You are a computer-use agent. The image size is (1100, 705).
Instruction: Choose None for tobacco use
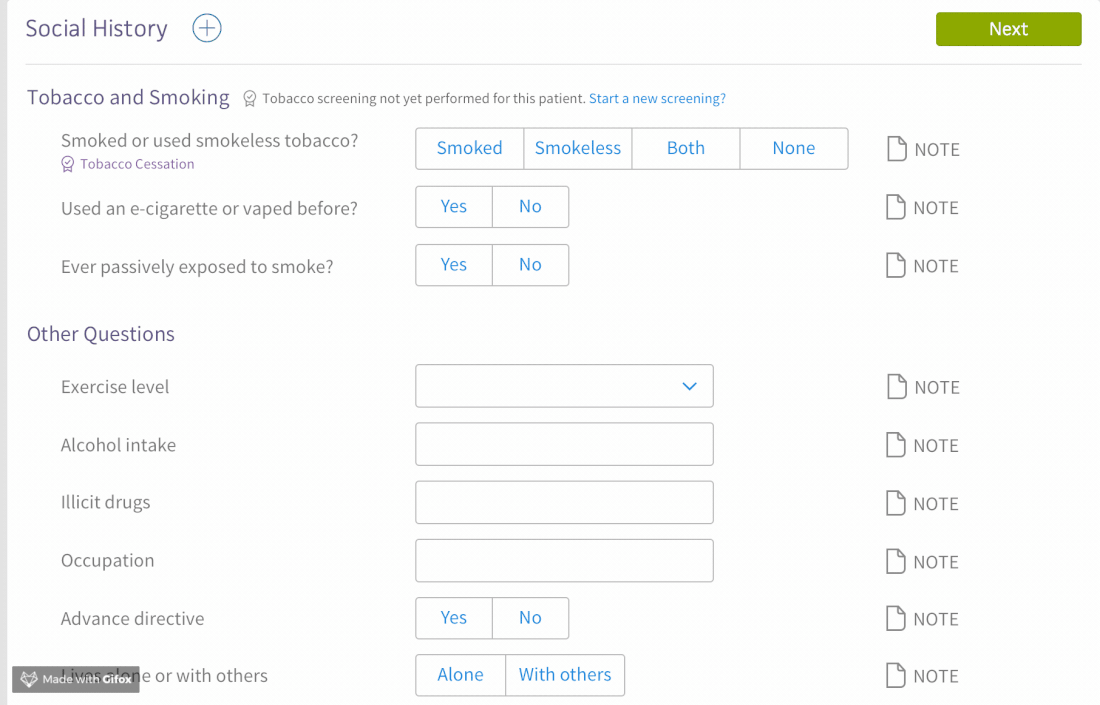click(x=793, y=148)
